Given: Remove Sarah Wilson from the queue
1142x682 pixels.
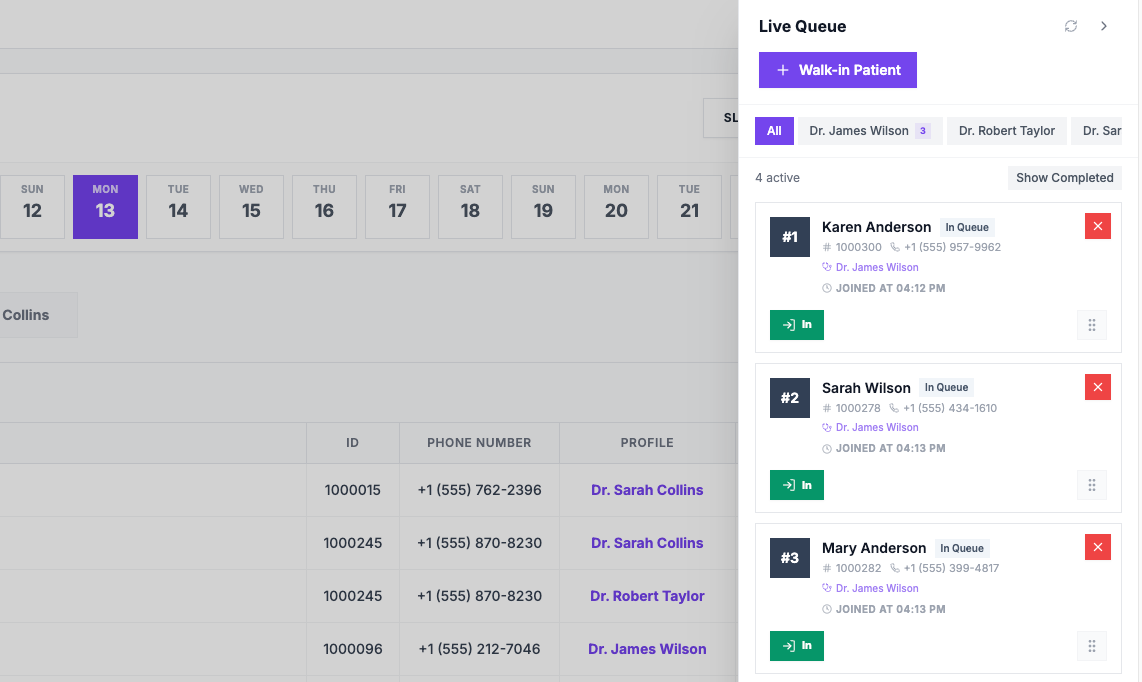Looking at the screenshot, I should [x=1097, y=387].
